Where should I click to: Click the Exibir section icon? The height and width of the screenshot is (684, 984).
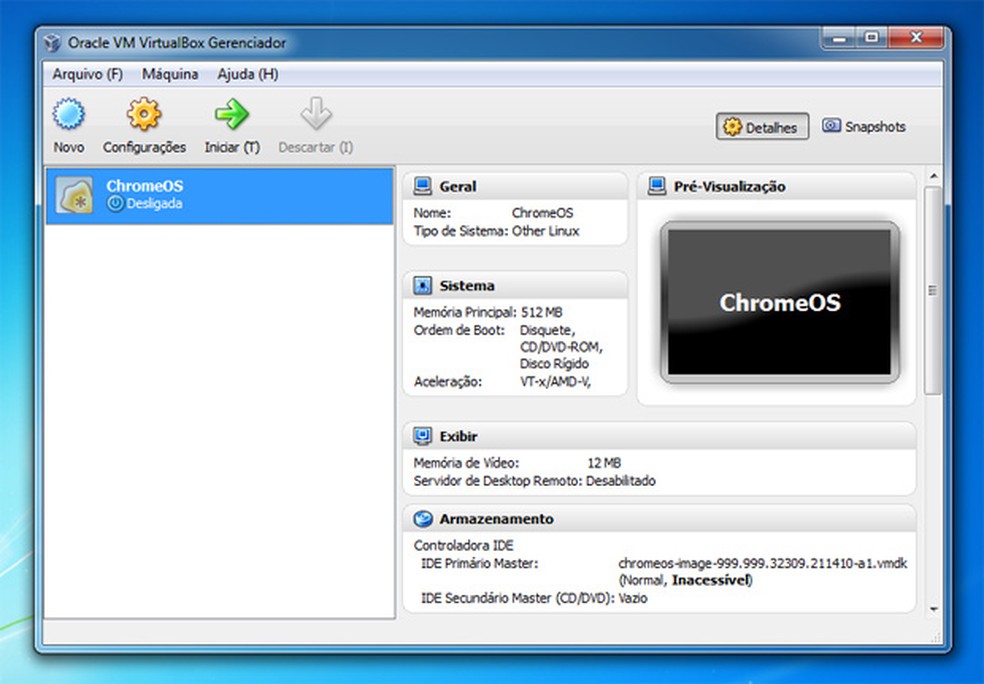424,436
